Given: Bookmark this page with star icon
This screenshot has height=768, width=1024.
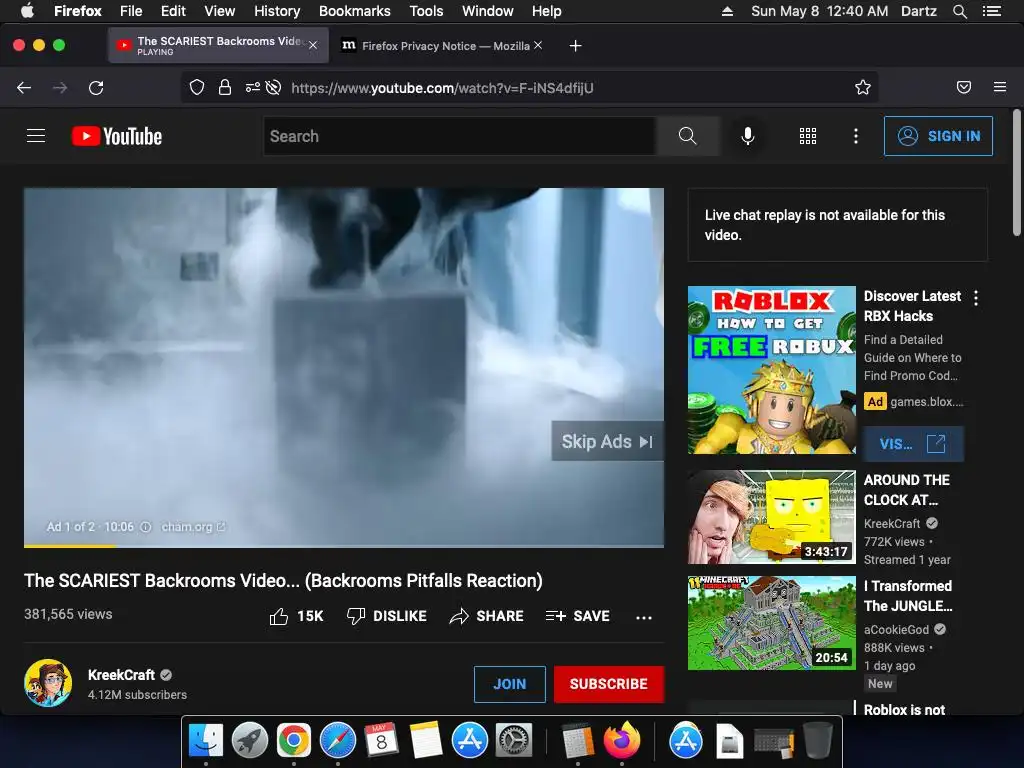Looking at the screenshot, I should (863, 88).
